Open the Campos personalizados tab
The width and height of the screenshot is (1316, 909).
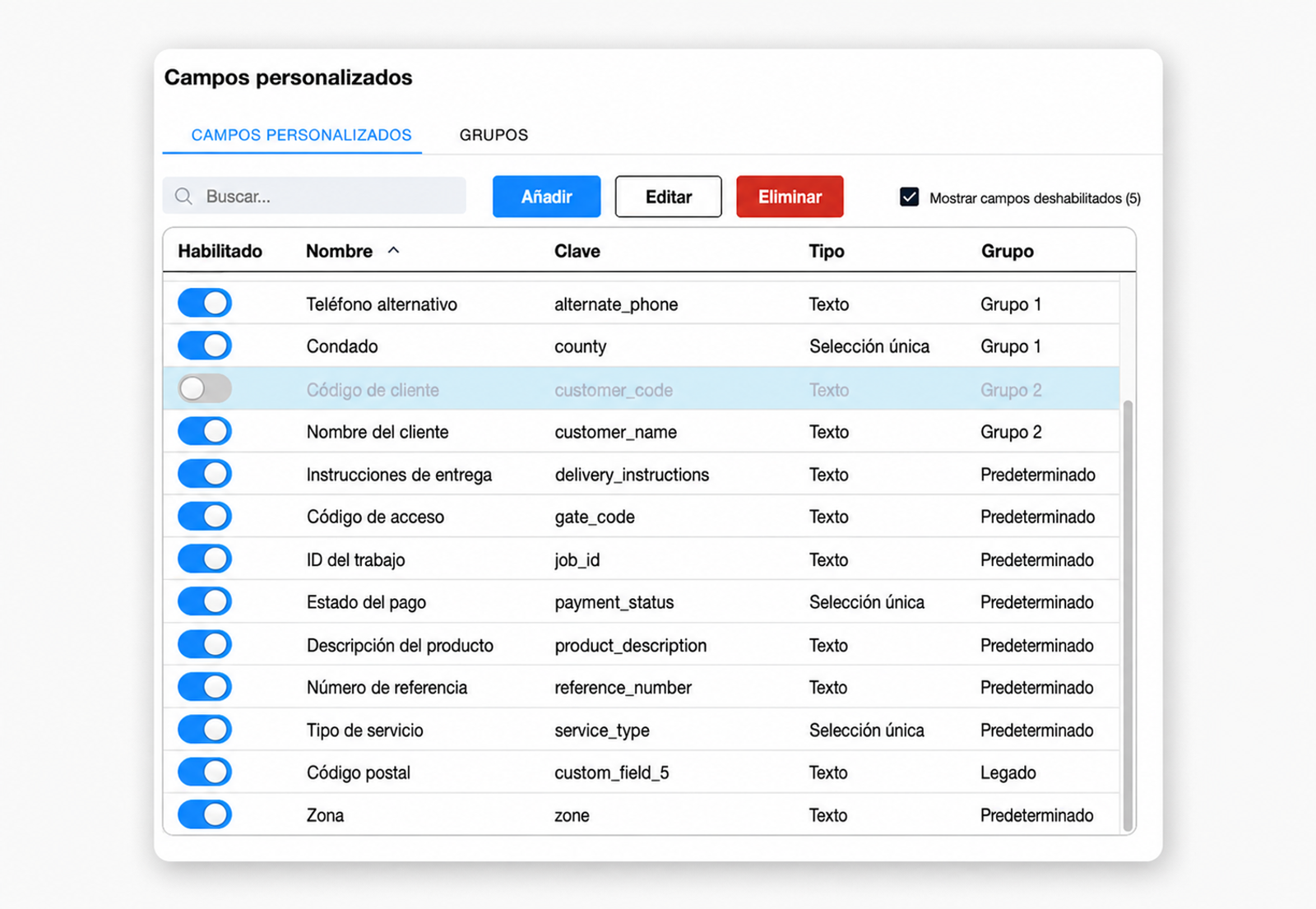[x=301, y=135]
